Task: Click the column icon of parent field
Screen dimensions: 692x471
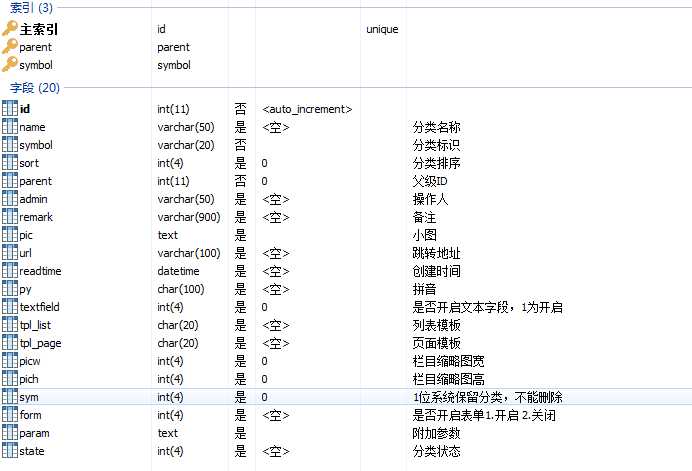Action: [x=10, y=181]
